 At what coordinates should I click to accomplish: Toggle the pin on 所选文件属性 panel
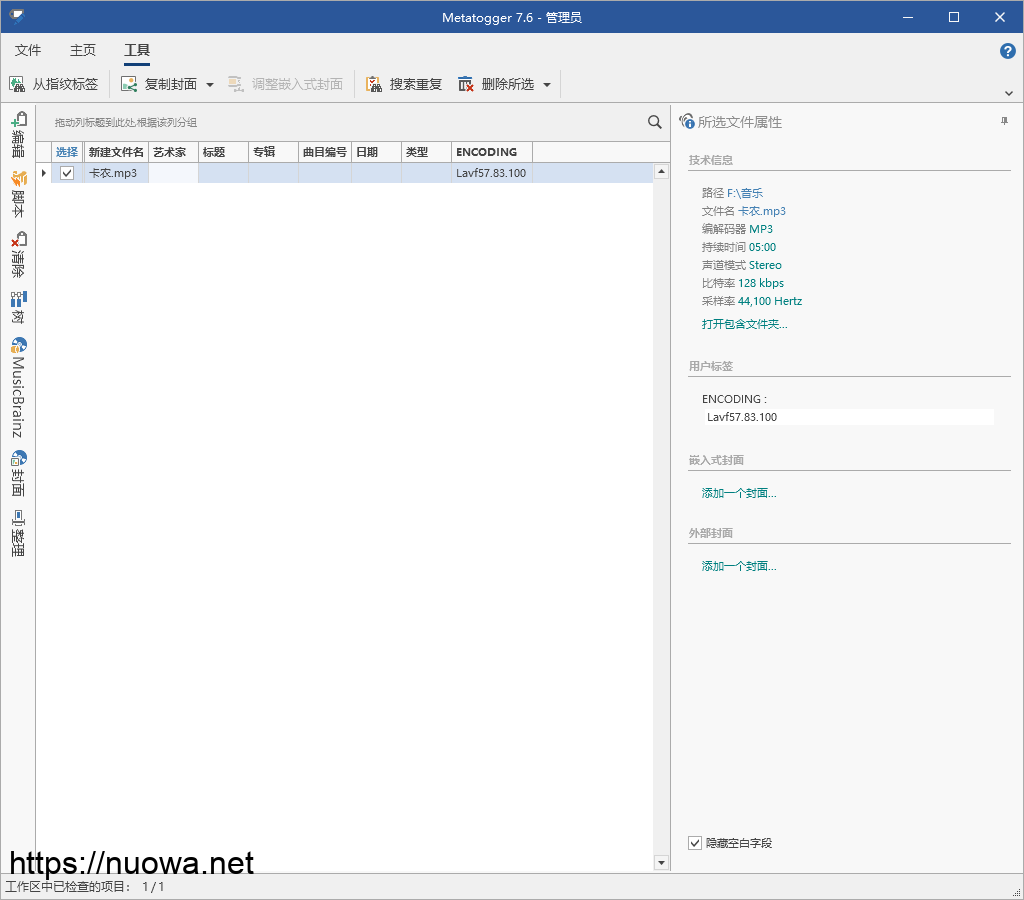click(1004, 121)
